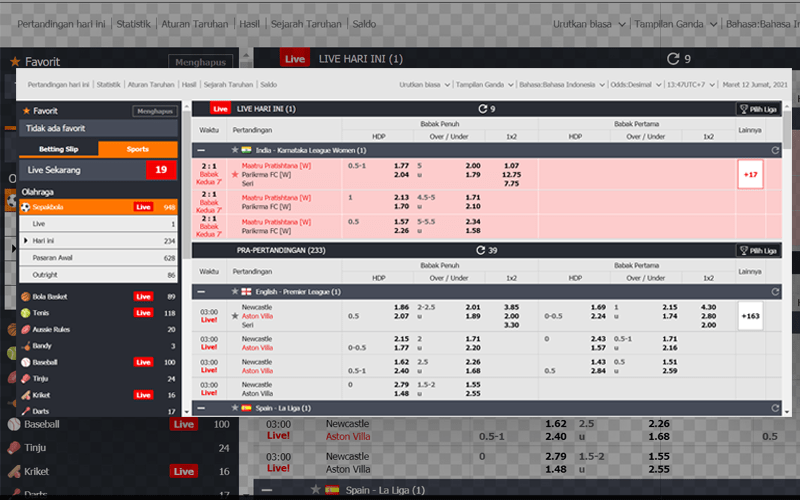The height and width of the screenshot is (500, 800).
Task: Open the +163 more markets box
Action: tap(750, 315)
